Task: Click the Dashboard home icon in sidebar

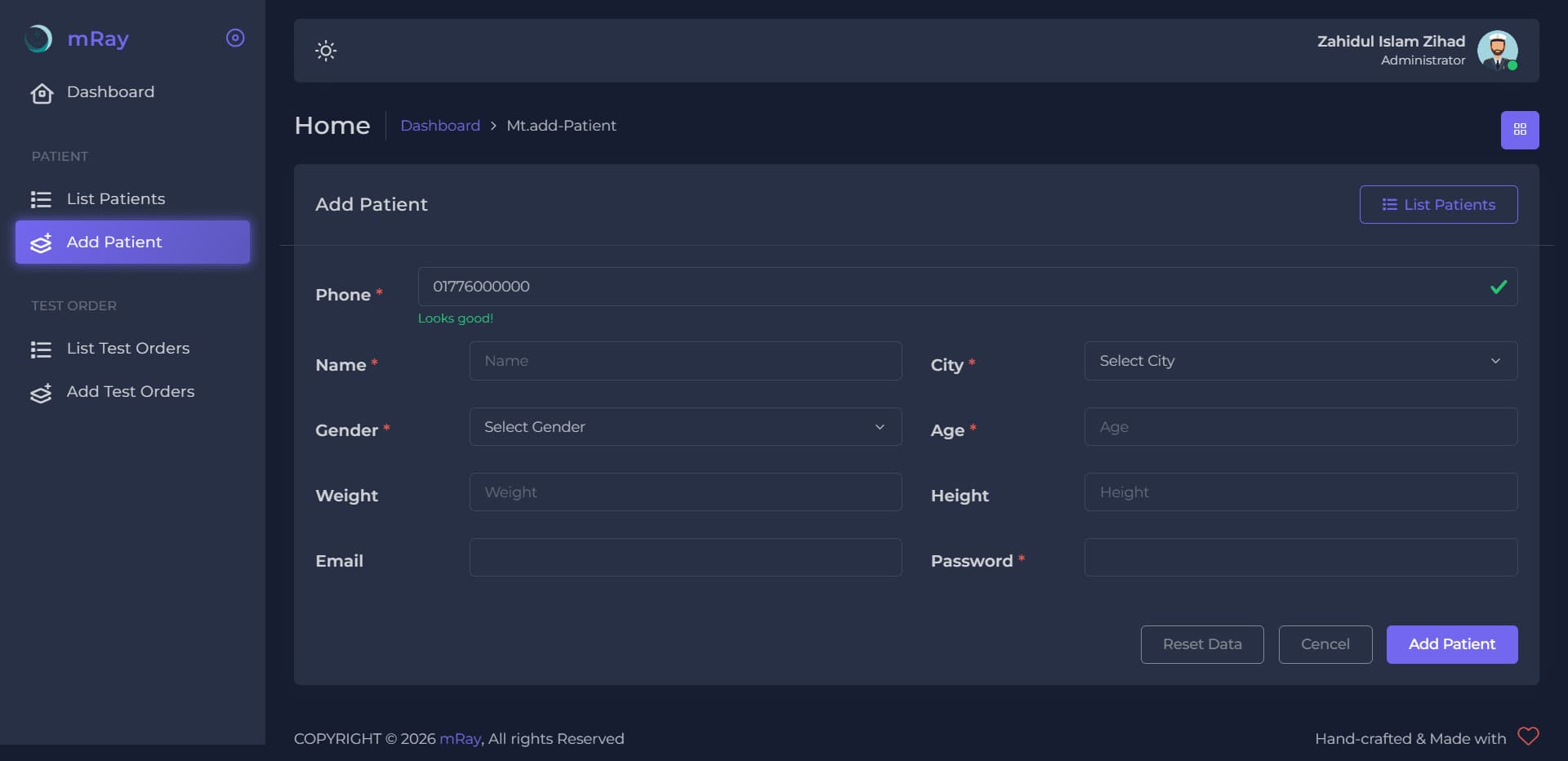Action: coord(42,93)
